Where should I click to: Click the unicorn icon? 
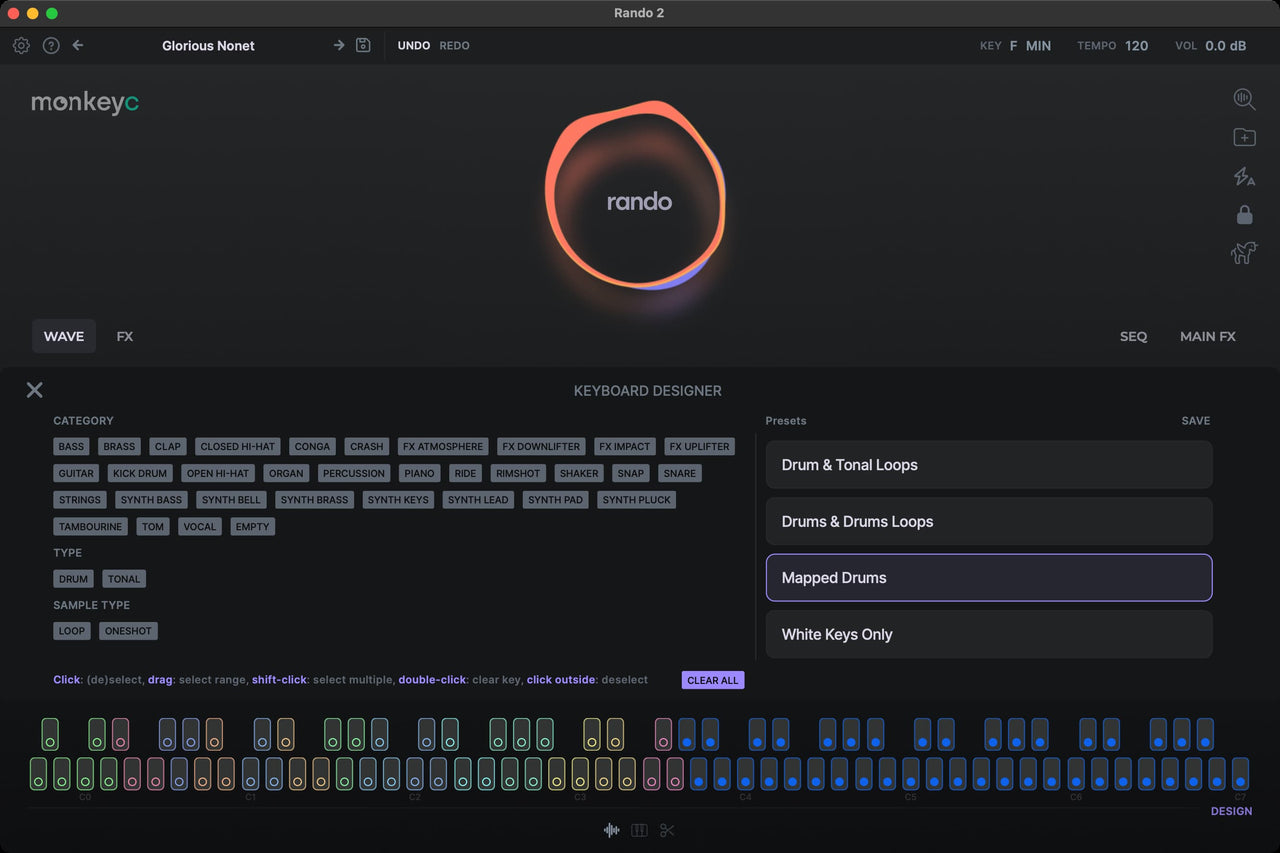1244,253
